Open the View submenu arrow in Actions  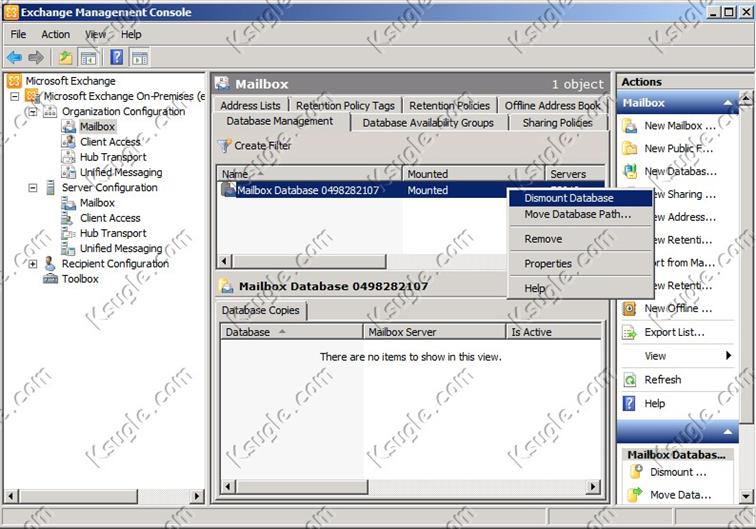[729, 355]
